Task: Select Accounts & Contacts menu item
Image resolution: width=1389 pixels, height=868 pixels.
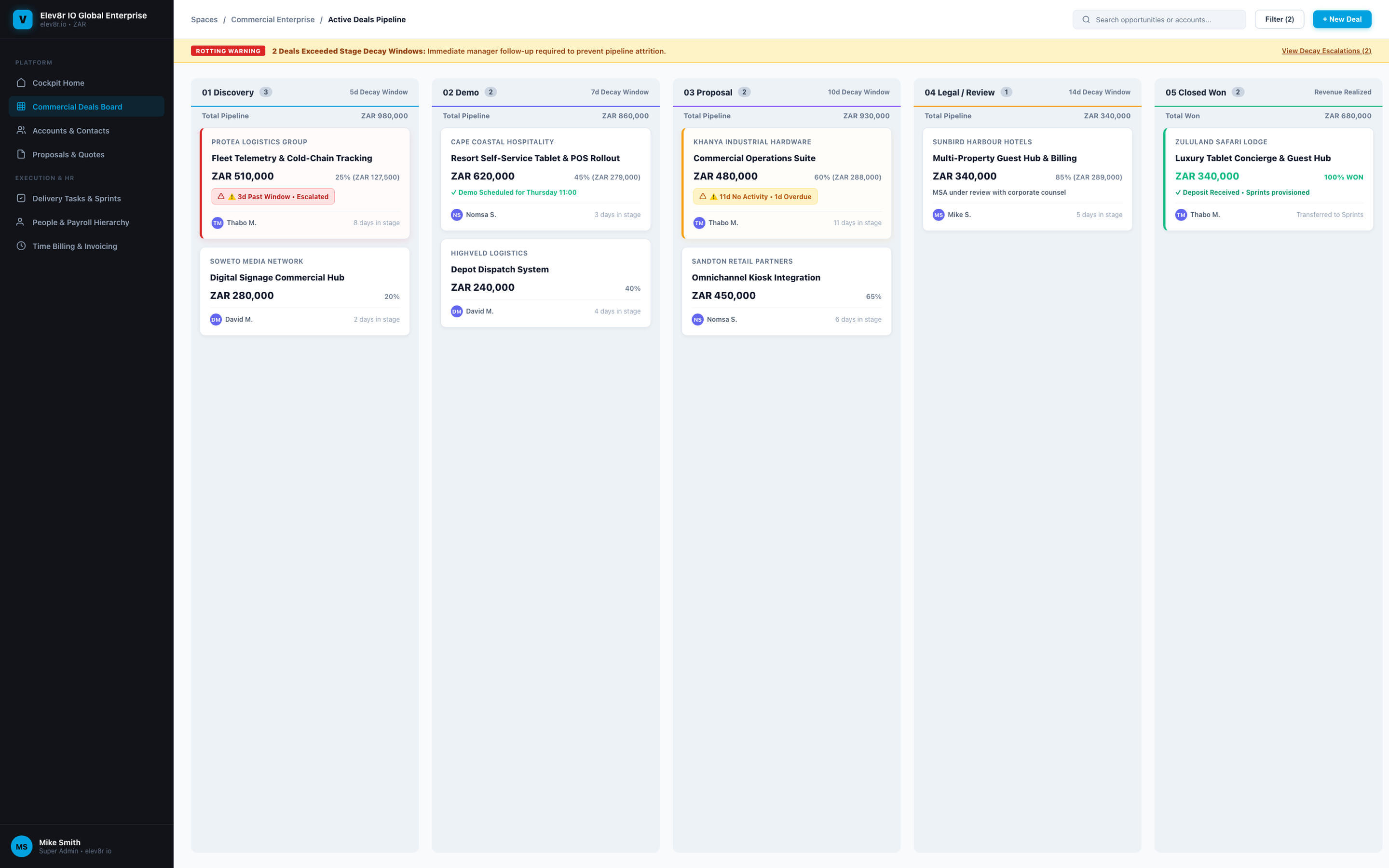Action: pos(87,130)
